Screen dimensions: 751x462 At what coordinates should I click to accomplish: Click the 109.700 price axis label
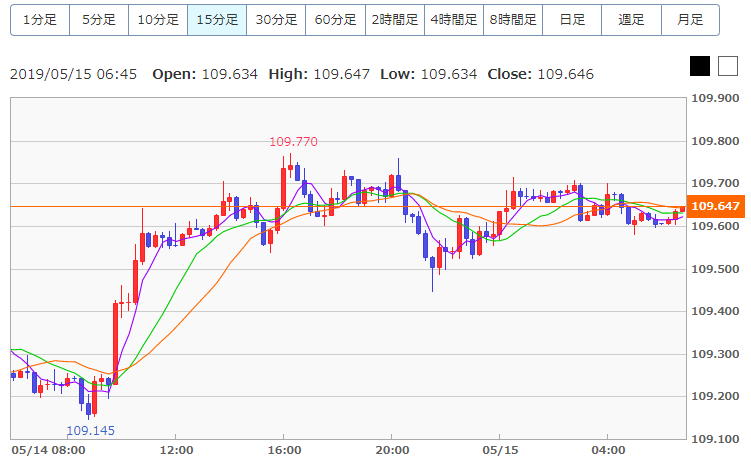tap(715, 183)
